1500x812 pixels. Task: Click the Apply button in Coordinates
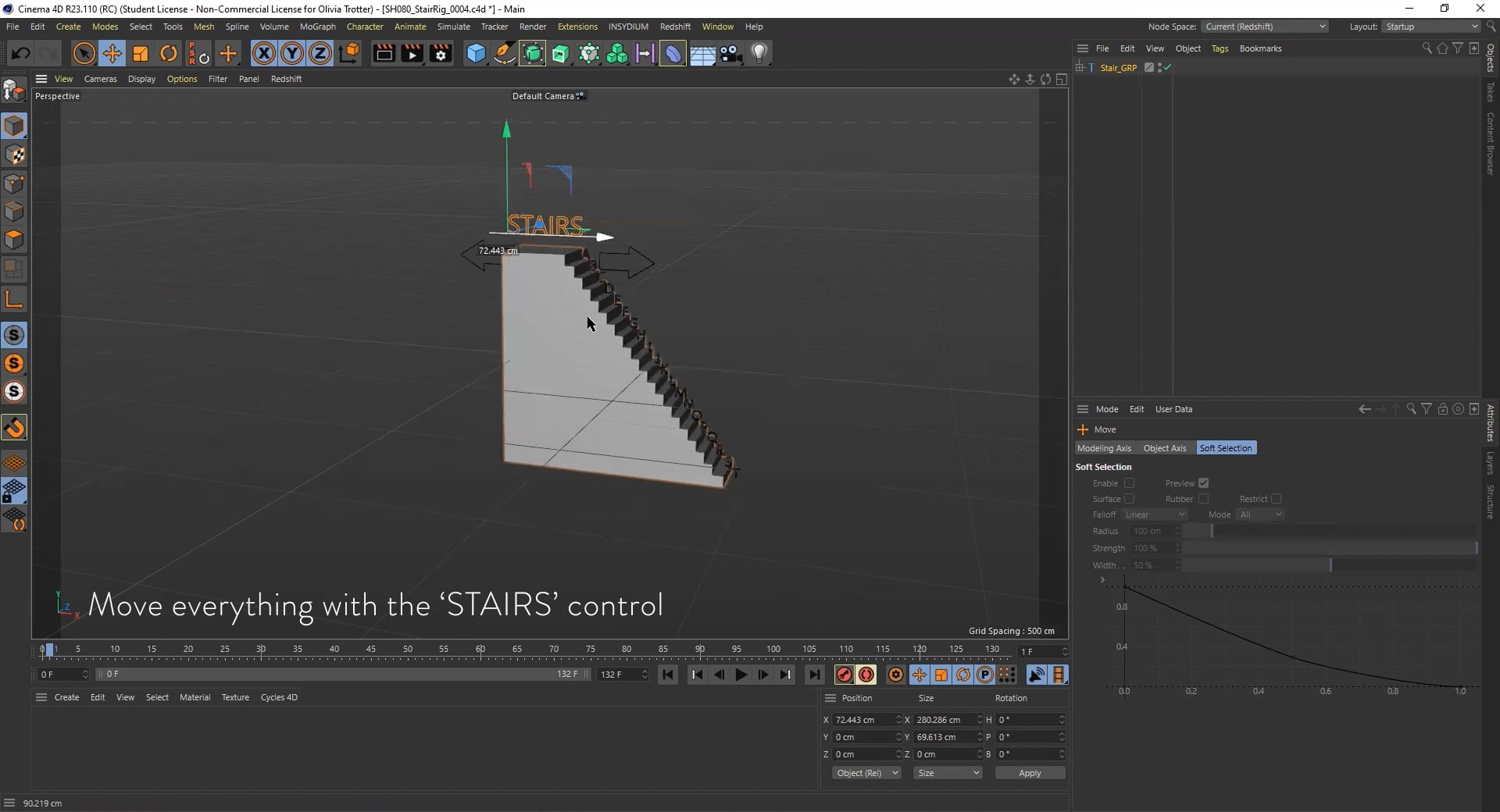[x=1029, y=773]
